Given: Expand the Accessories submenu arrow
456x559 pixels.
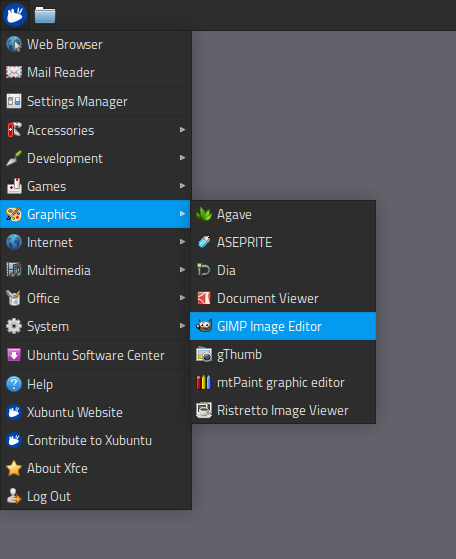Looking at the screenshot, I should pyautogui.click(x=183, y=130).
